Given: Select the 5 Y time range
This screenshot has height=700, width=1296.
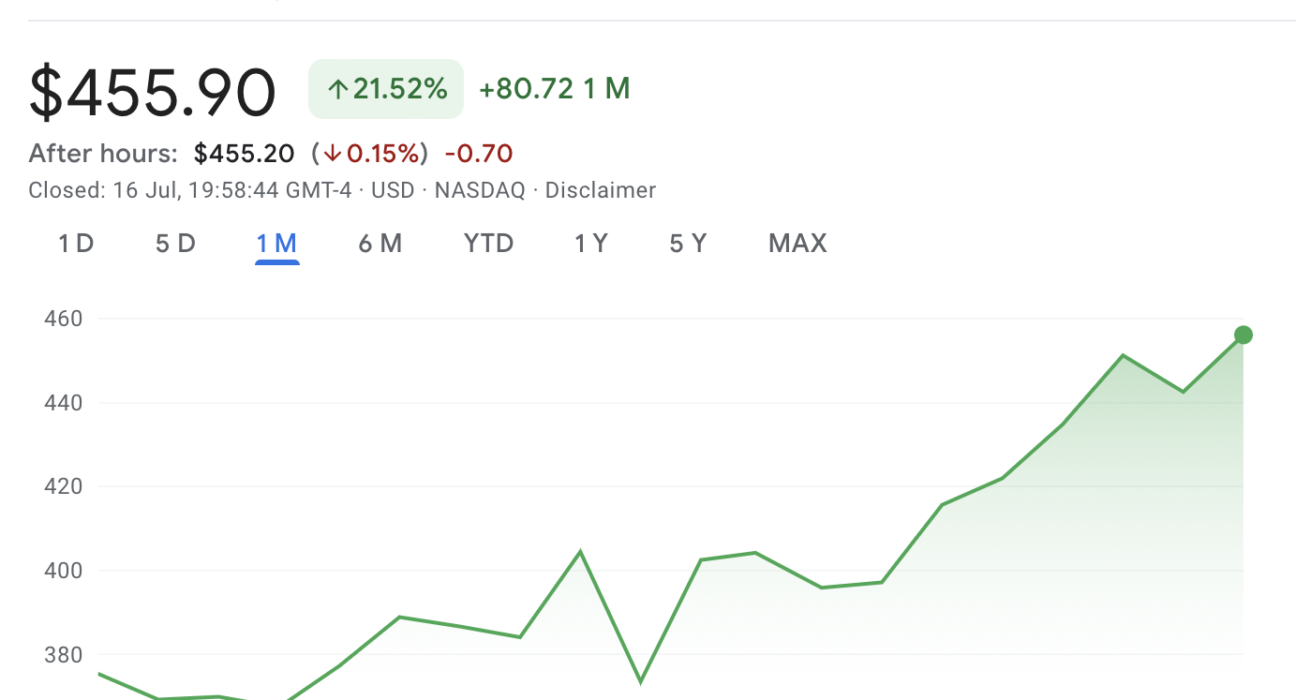Looking at the screenshot, I should (688, 243).
